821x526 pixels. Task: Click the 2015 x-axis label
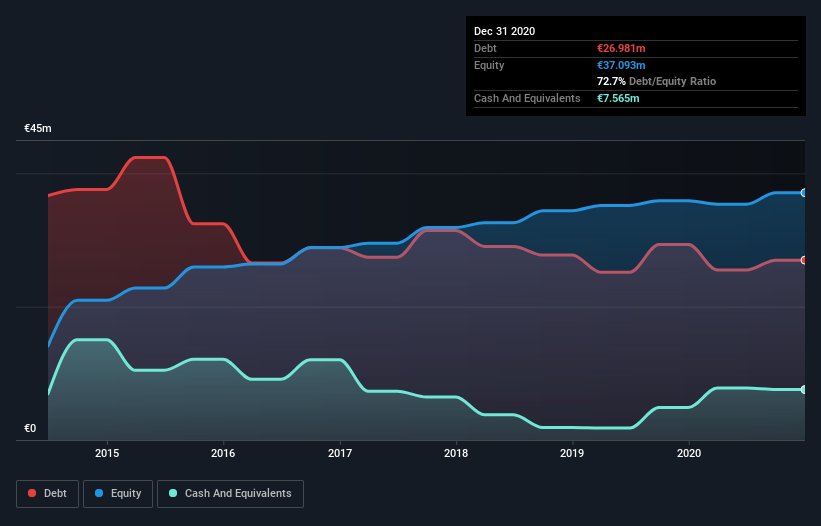coord(107,453)
